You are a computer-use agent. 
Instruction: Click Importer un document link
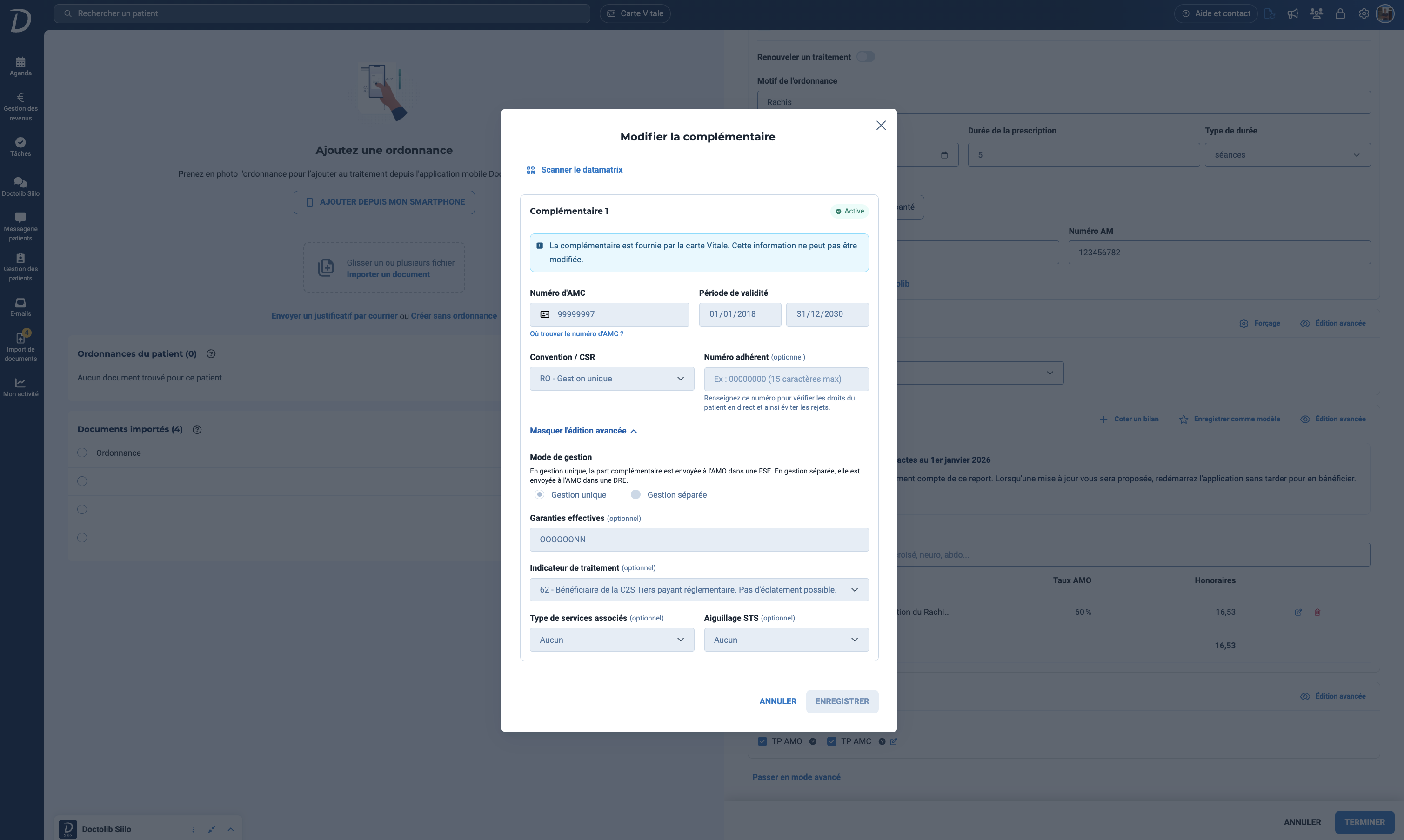tap(388, 274)
